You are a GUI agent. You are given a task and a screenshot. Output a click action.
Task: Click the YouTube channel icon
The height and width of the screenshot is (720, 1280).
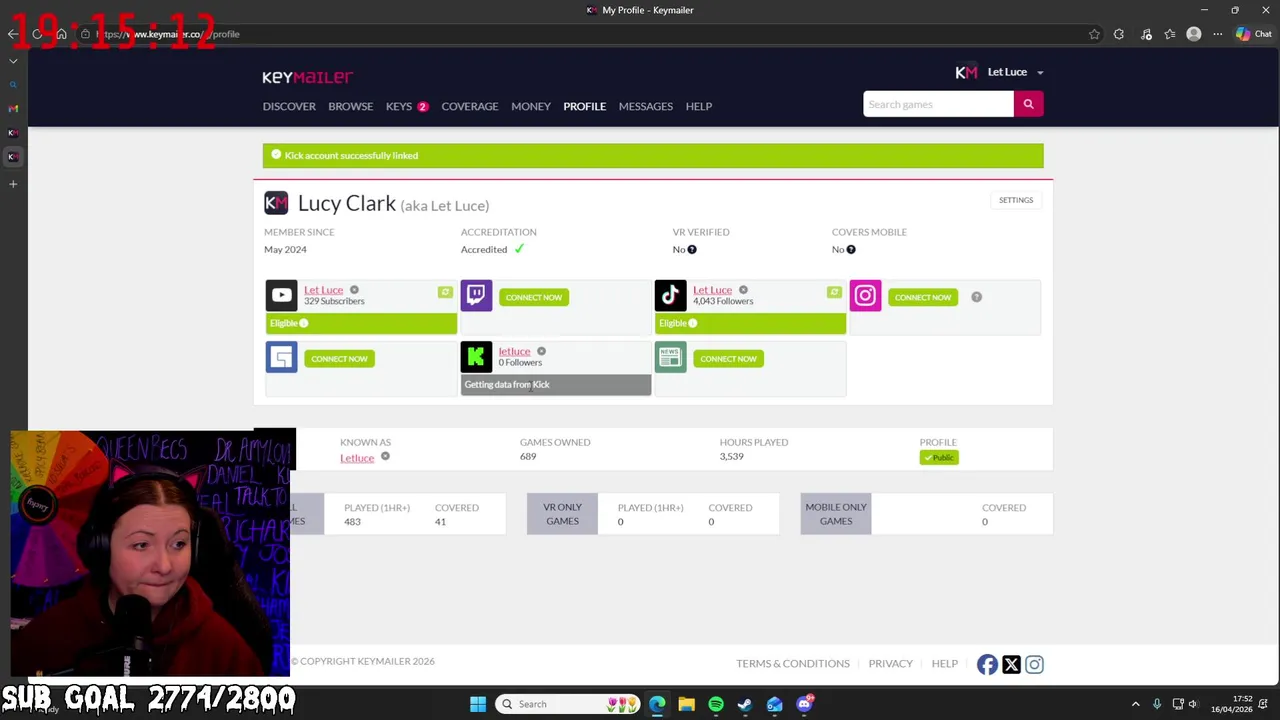tap(281, 295)
